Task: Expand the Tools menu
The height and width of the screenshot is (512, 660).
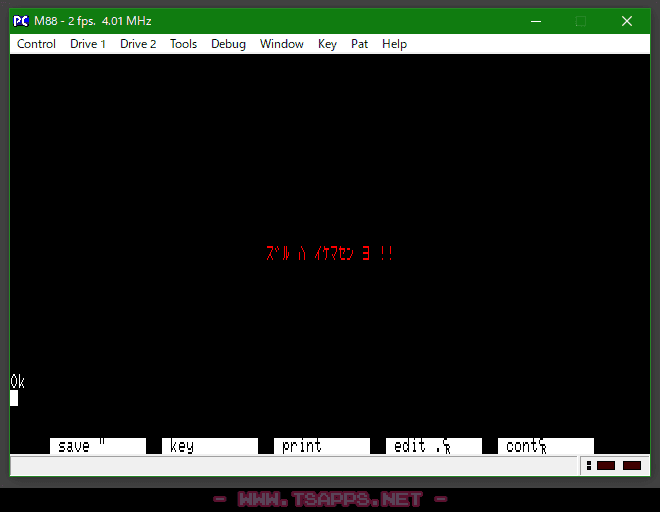Action: pos(183,44)
